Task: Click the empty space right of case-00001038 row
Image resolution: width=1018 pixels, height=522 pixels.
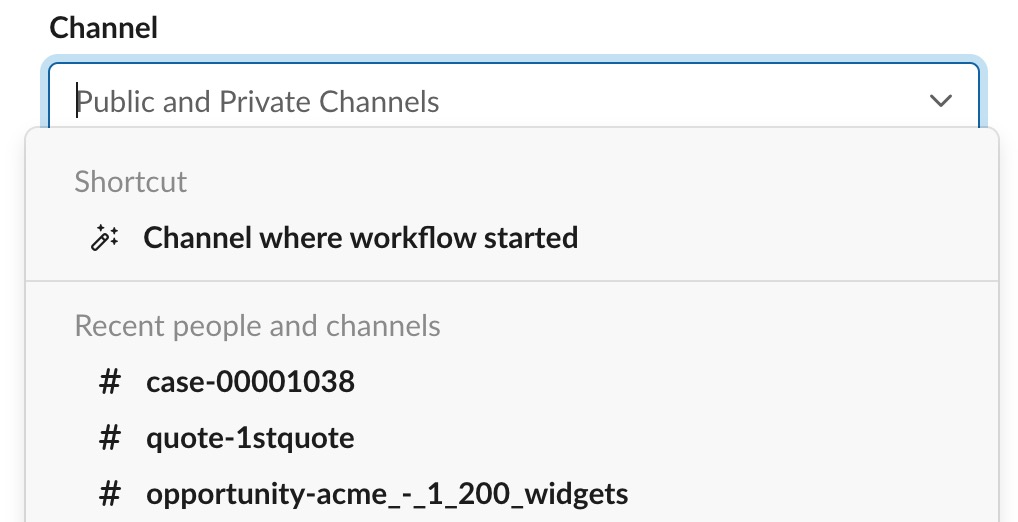Action: [675, 381]
